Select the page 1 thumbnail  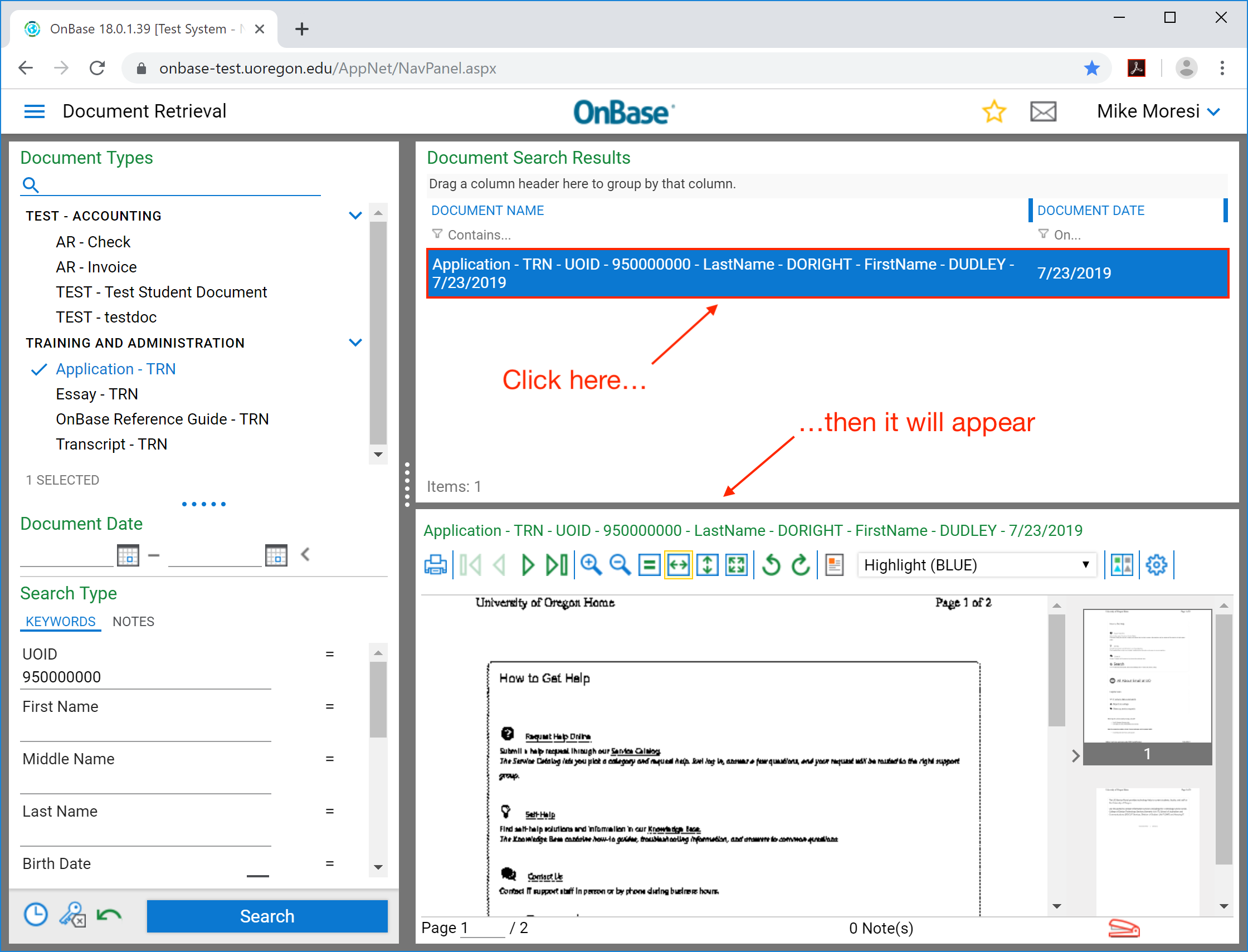click(x=1147, y=687)
